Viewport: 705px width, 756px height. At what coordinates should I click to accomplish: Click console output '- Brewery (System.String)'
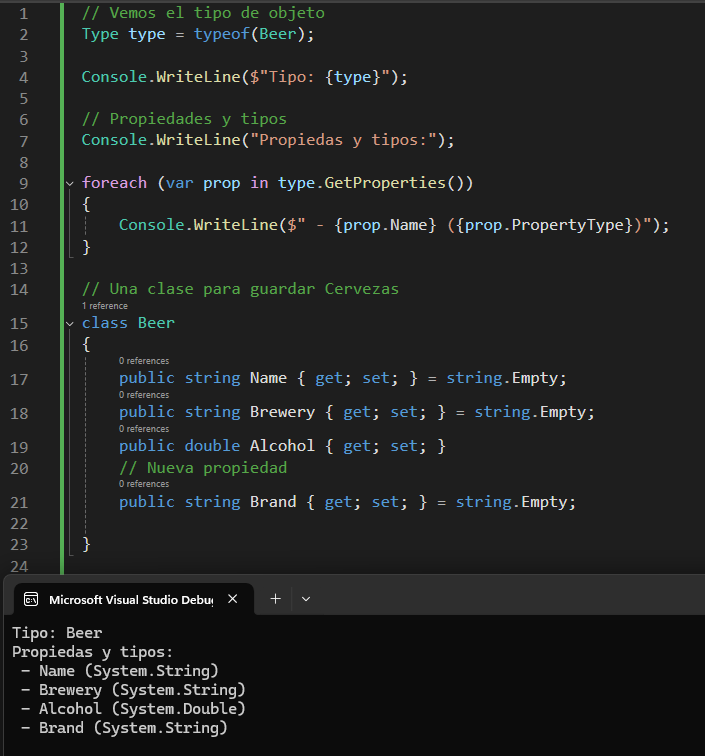click(133, 690)
